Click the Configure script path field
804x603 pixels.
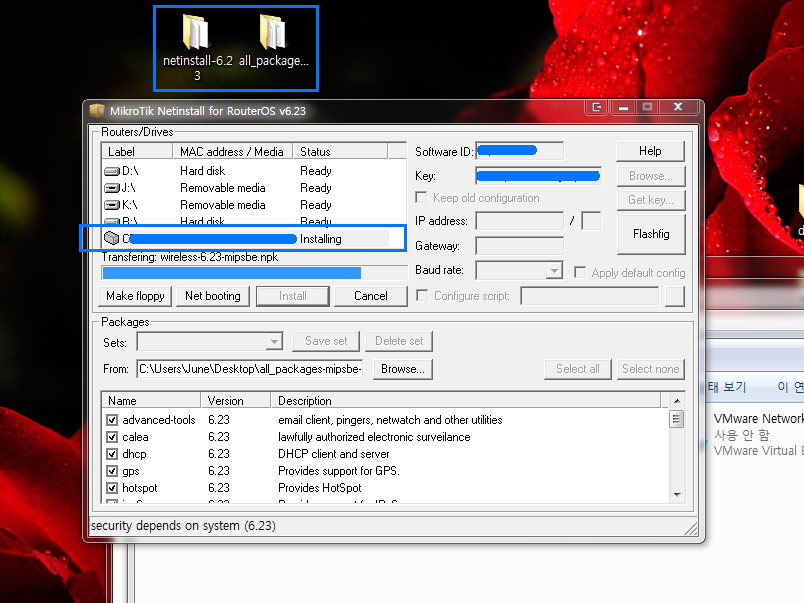(590, 296)
